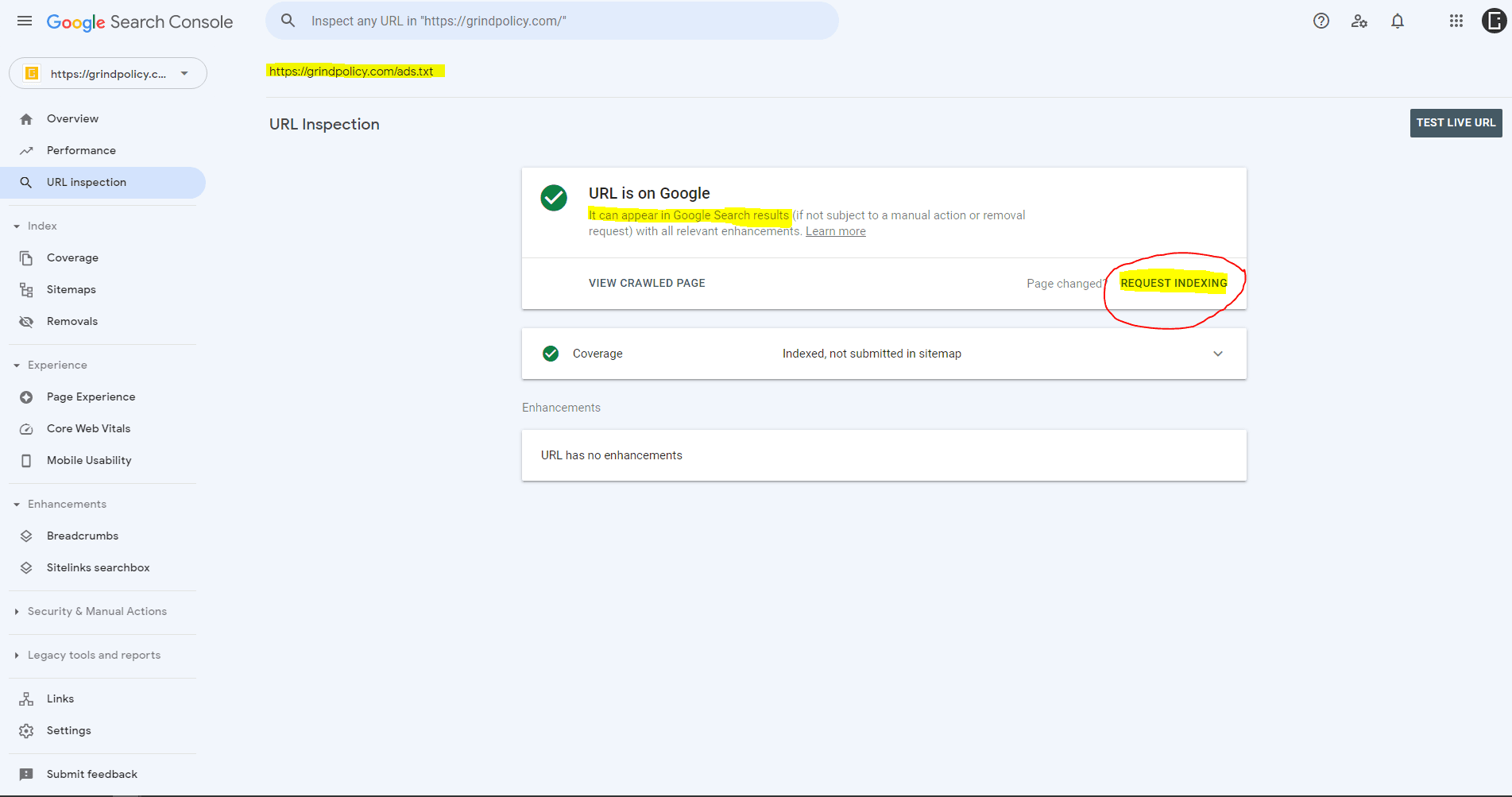Open the notifications bell

[x=1398, y=21]
